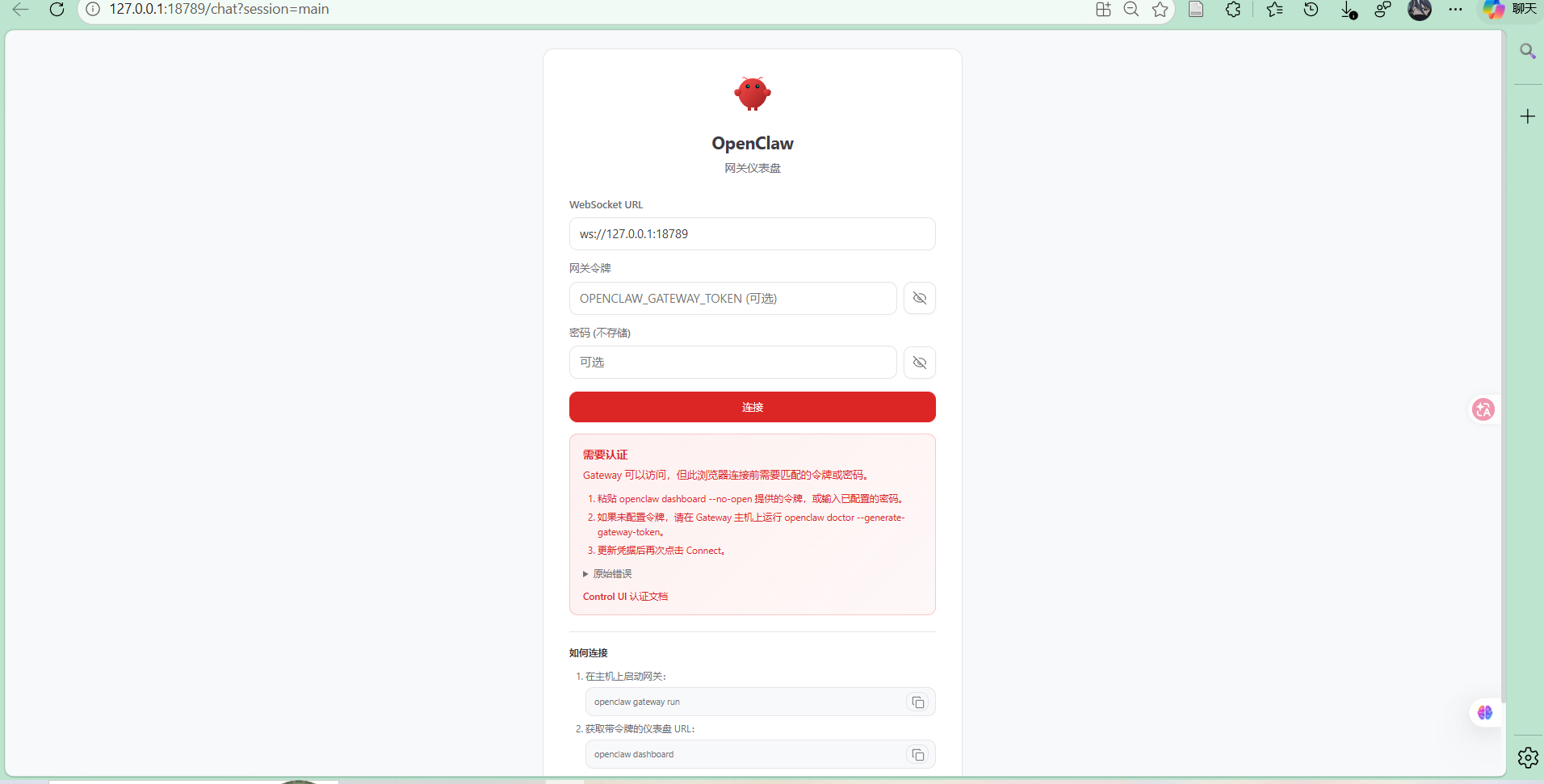Click the '需要认证' error heading
This screenshot has height=784, width=1544.
click(605, 455)
